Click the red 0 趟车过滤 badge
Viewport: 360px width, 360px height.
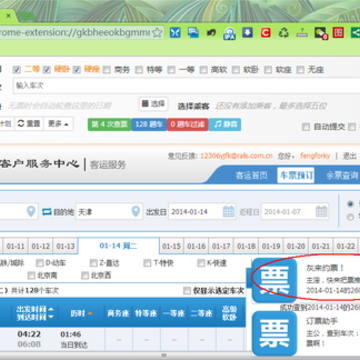188,124
